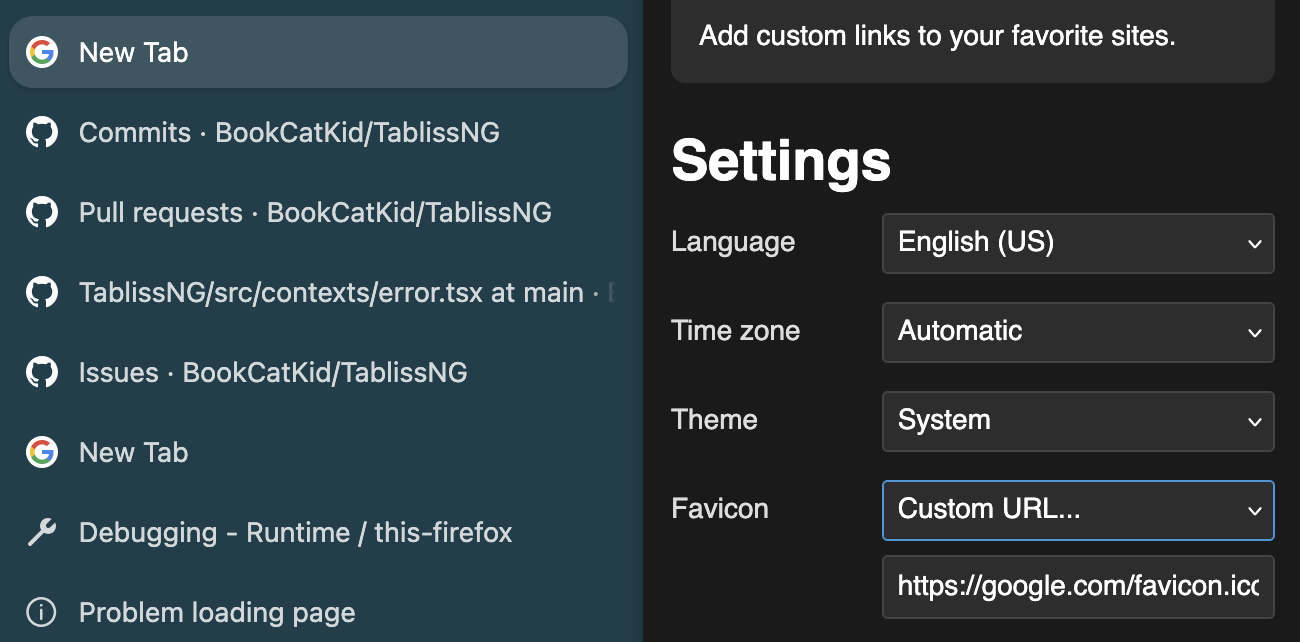The image size is (1300, 642).
Task: Click the 'Add custom links' widget card
Action: 972,38
